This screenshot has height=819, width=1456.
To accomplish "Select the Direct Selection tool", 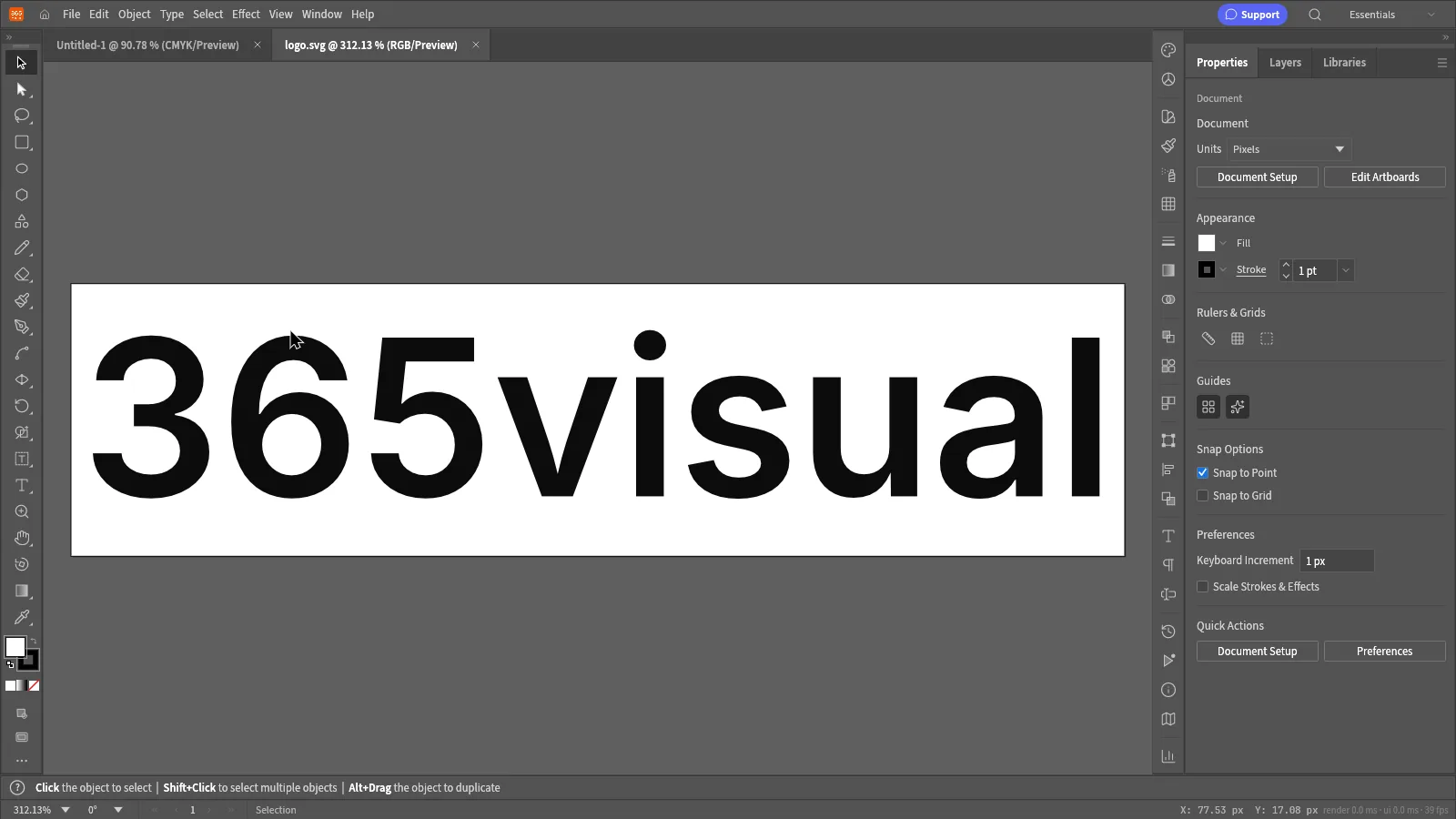I will click(x=22, y=89).
